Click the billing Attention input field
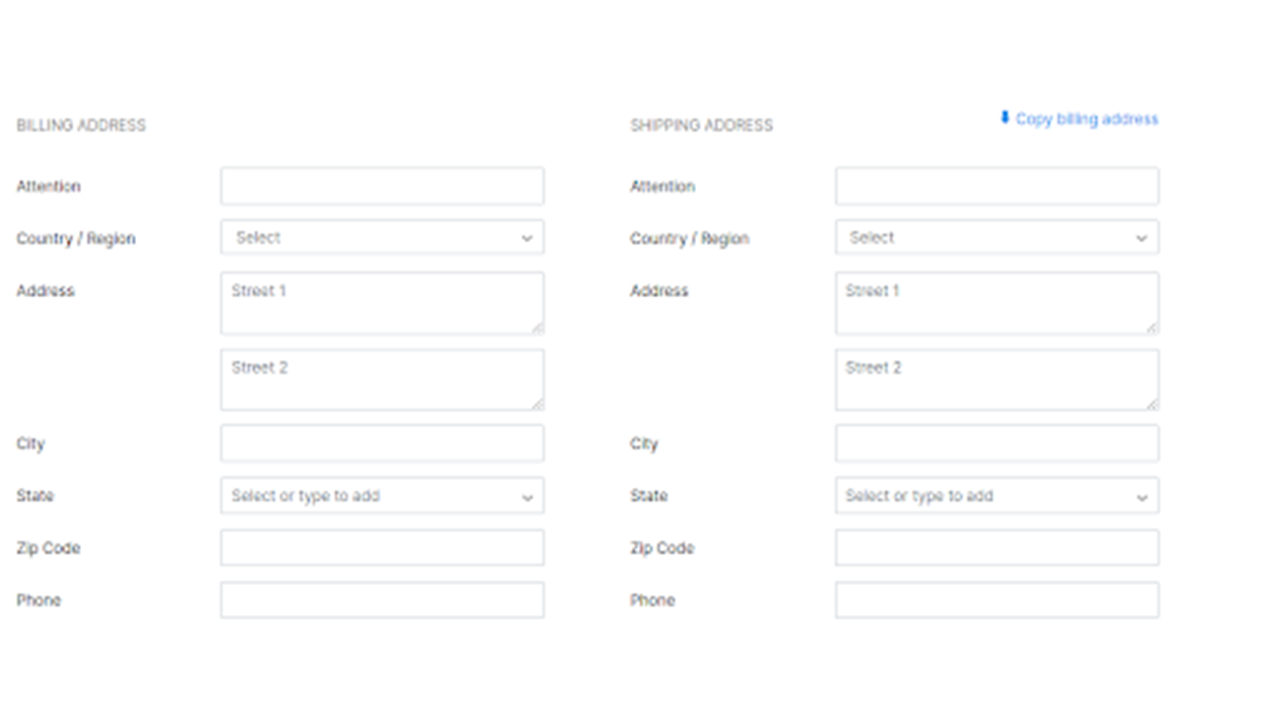 pos(382,187)
